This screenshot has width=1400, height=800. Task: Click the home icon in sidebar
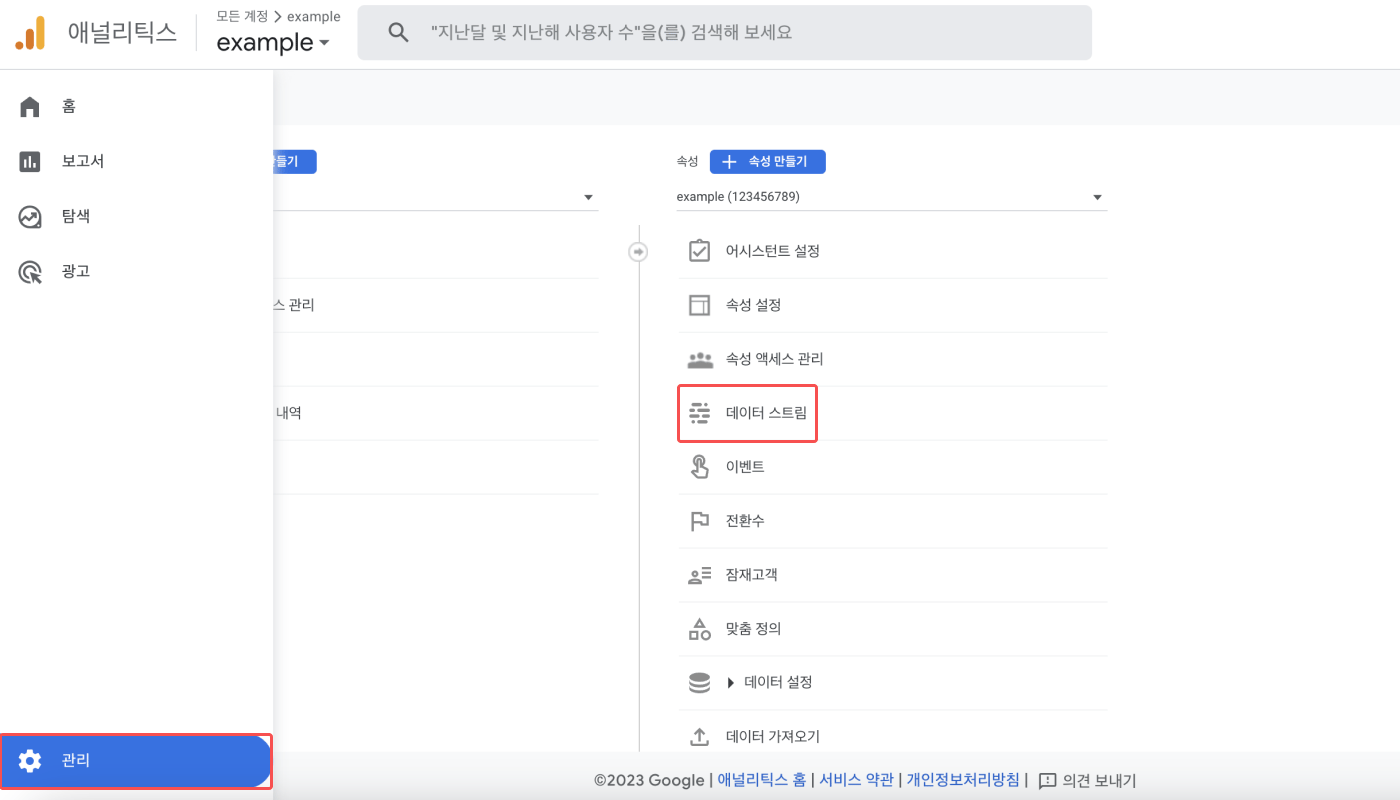[x=30, y=107]
